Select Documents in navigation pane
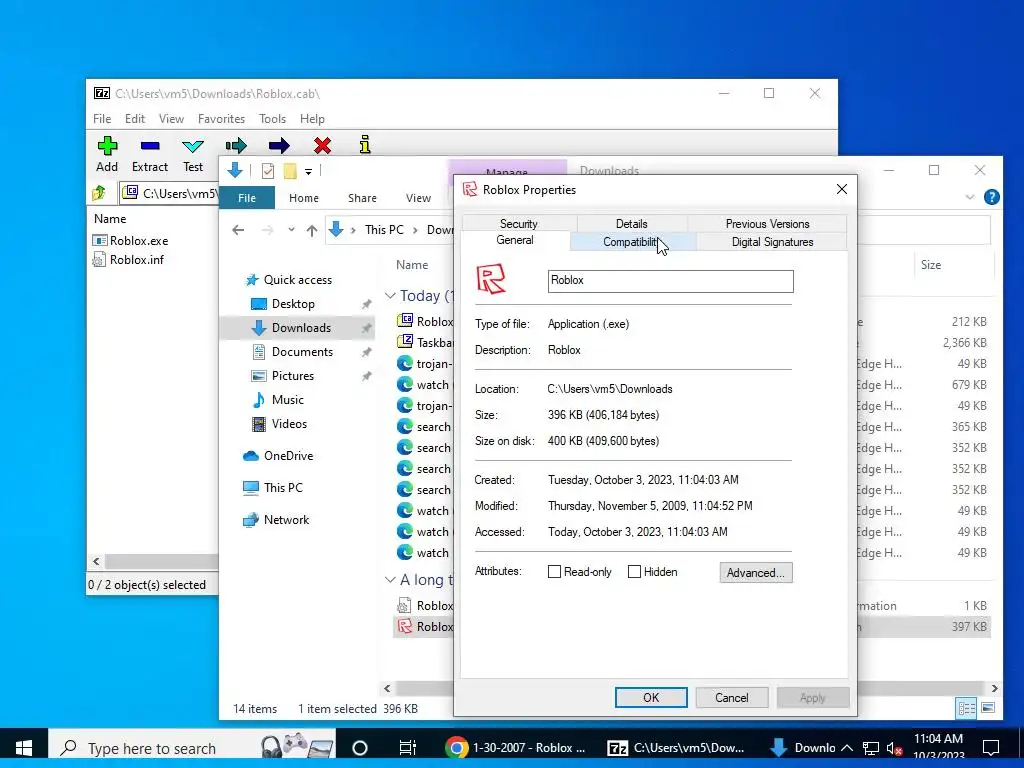Viewport: 1024px width, 768px height. (x=302, y=351)
